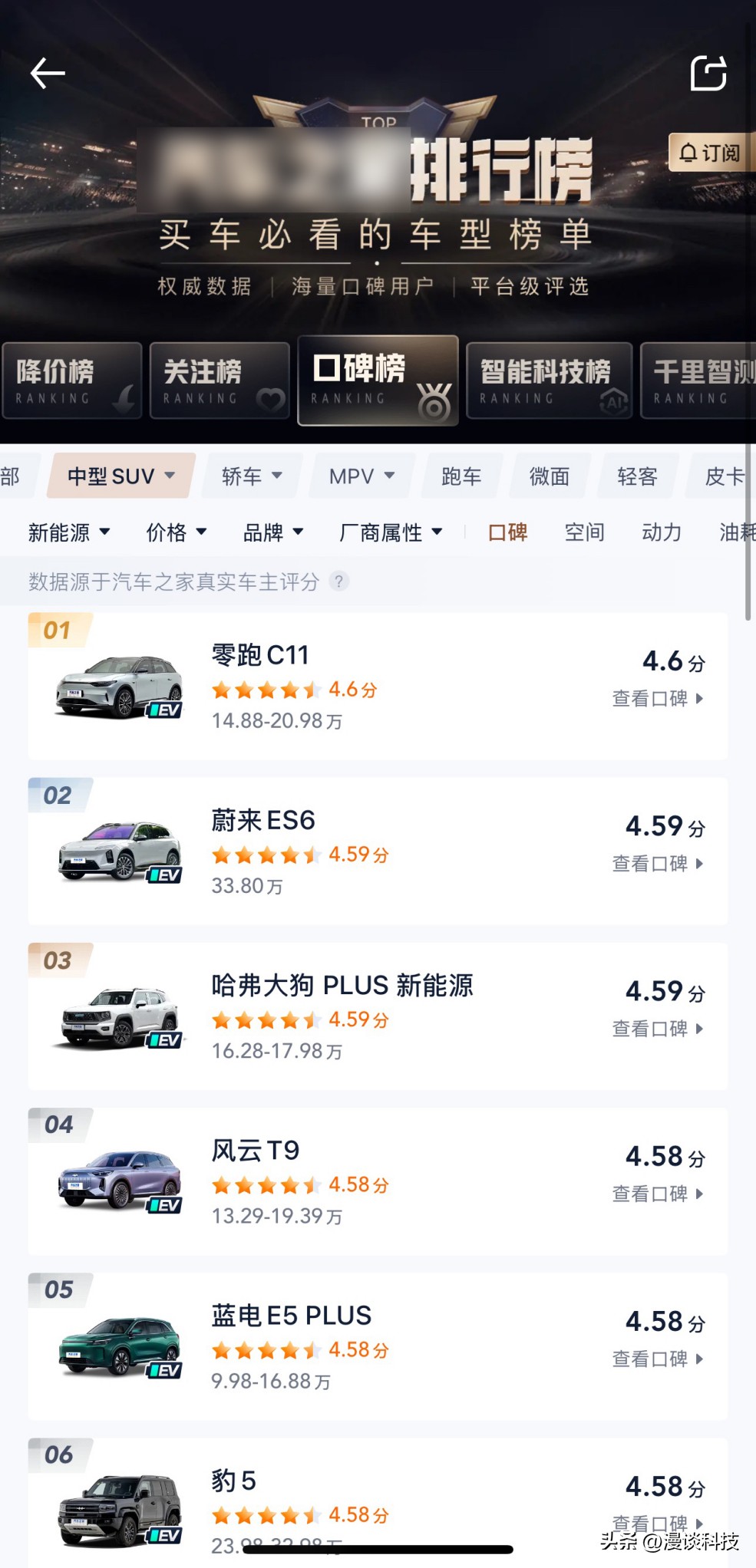Image resolution: width=756 pixels, height=1568 pixels.
Task: Open the 价格 filter dropdown
Action: [x=177, y=532]
